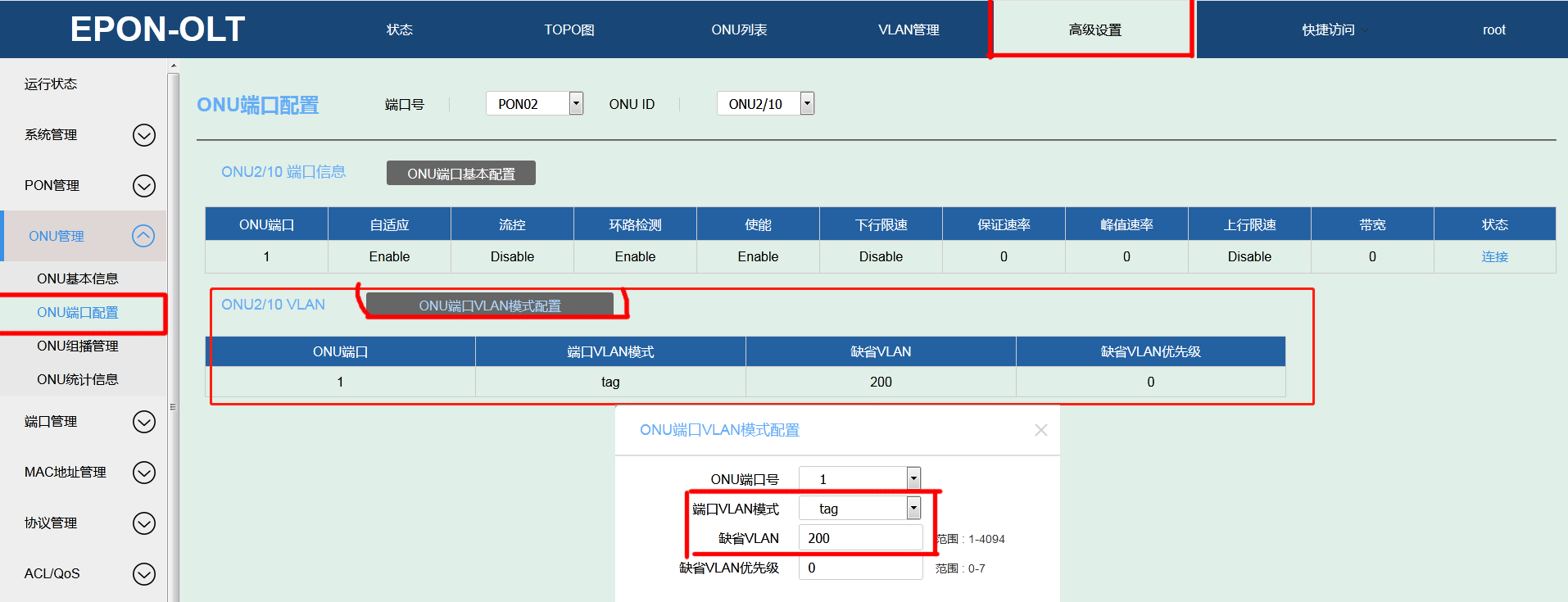Switch to the 高级设置 top tab
Viewport: 1568px width, 602px height.
pyautogui.click(x=1094, y=30)
